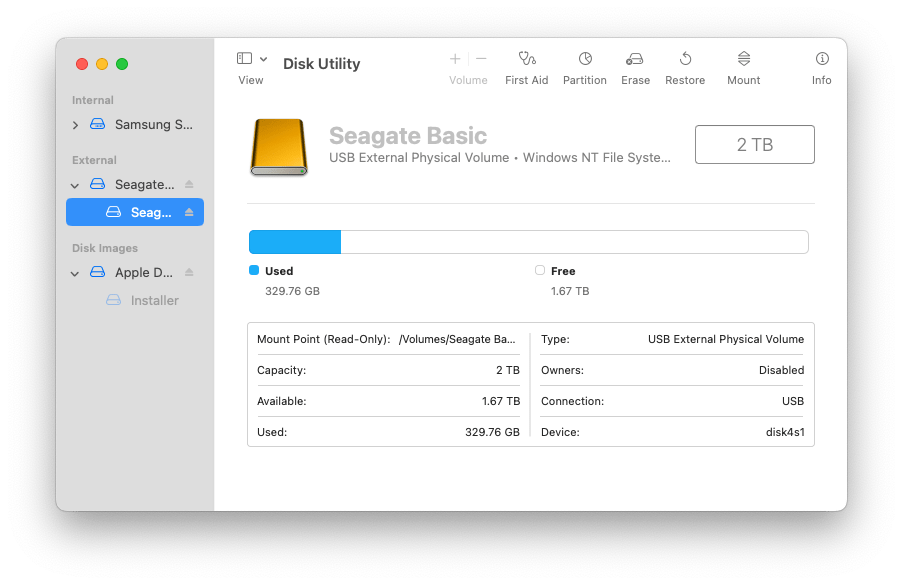
Task: Click the 2 TB capacity badge
Action: click(x=754, y=144)
